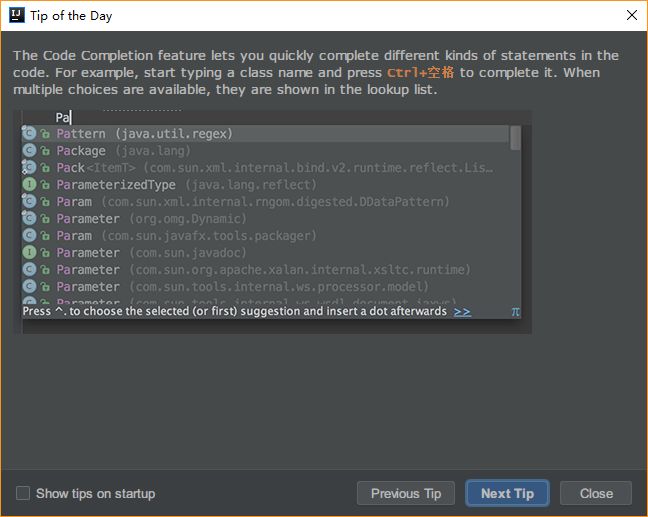This screenshot has height=517, width=648.
Task: Select Pattern (java.util.regex) suggestion
Action: pyautogui.click(x=144, y=134)
